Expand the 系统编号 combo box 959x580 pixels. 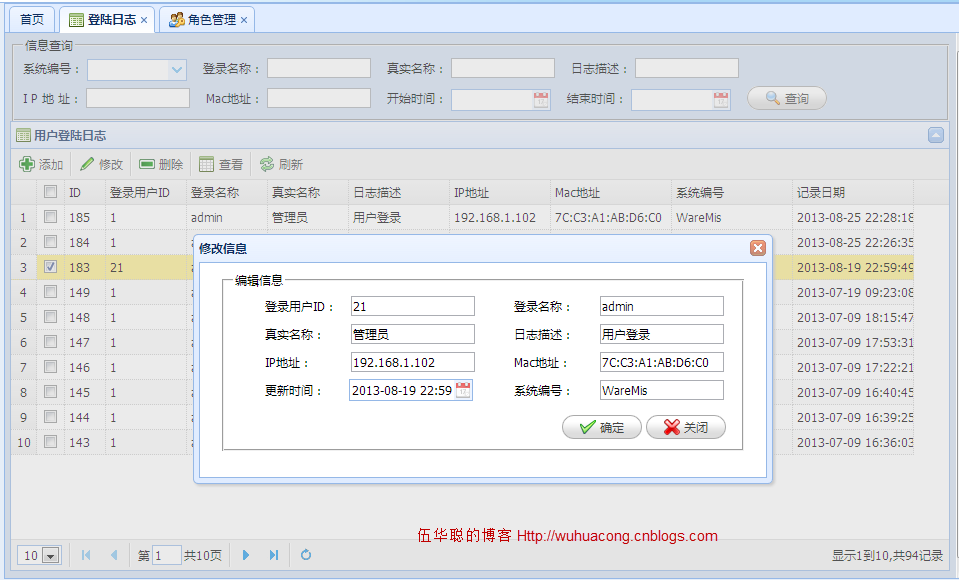click(177, 70)
